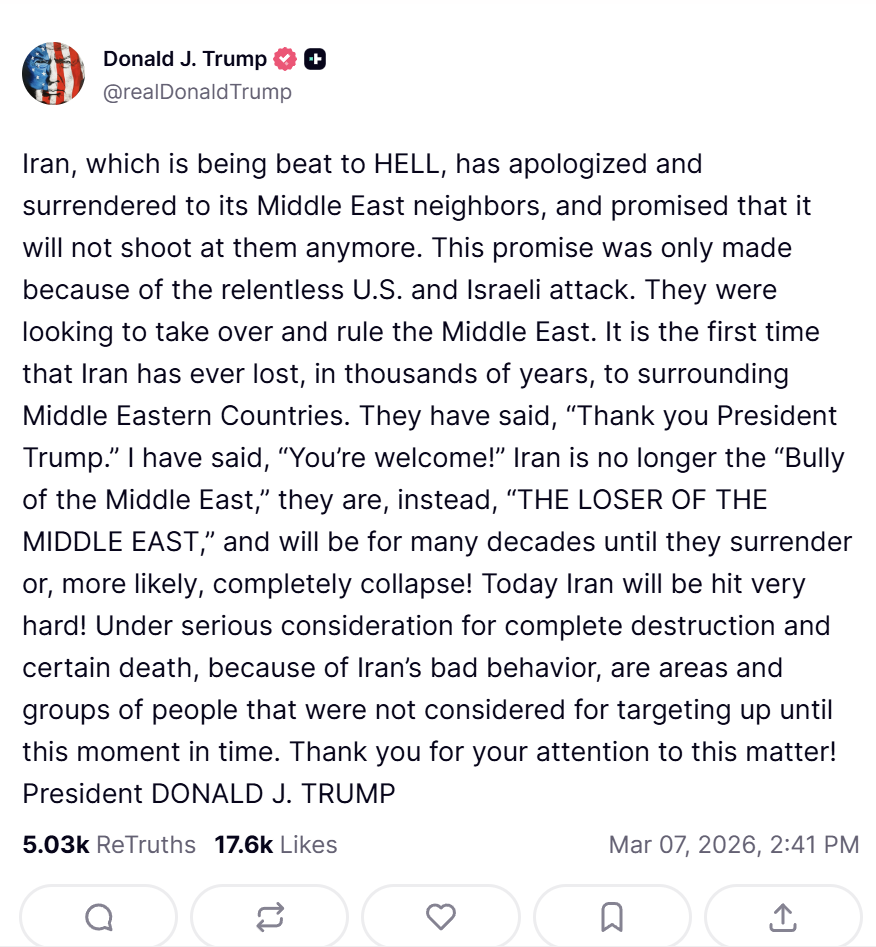View the 17.6k Likes list
Image resolution: width=876 pixels, height=947 pixels.
point(275,845)
